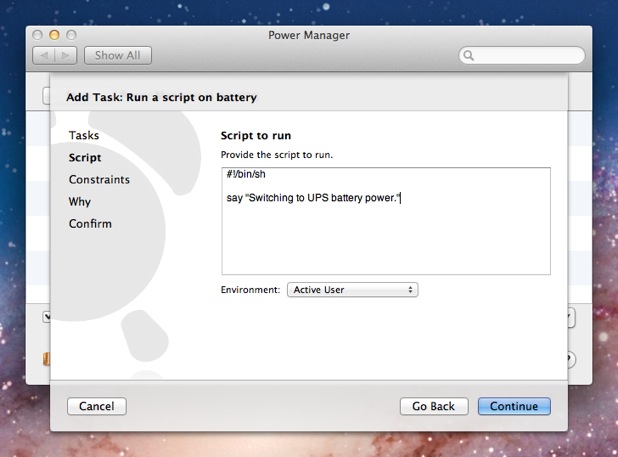618x457 pixels.
Task: Jump to the Why step
Action: (x=80, y=201)
